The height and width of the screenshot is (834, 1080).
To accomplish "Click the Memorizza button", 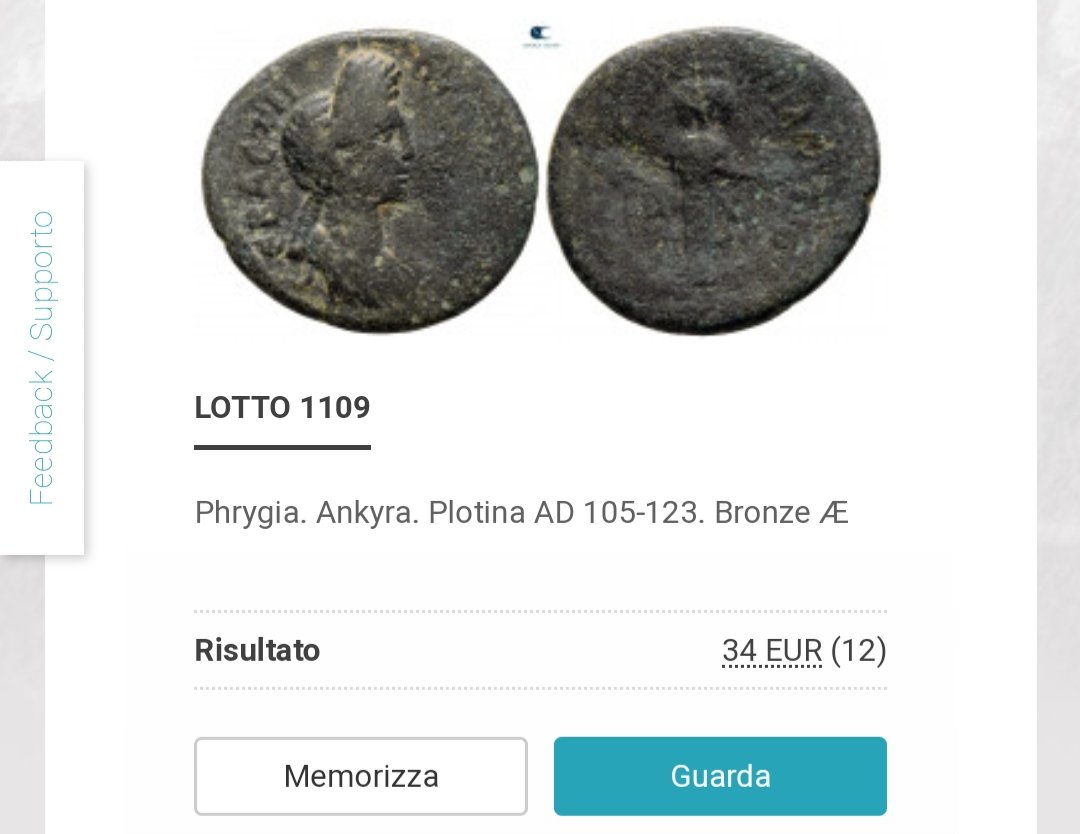I will click(361, 776).
